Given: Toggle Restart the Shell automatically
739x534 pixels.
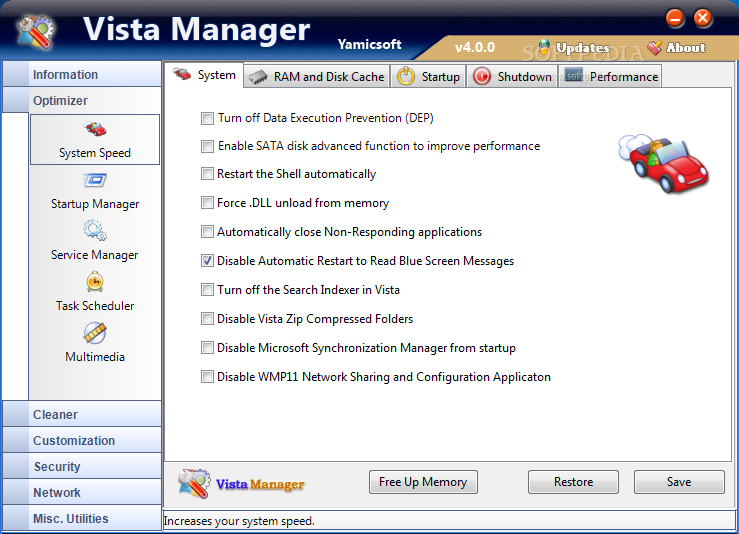Looking at the screenshot, I should coord(207,174).
